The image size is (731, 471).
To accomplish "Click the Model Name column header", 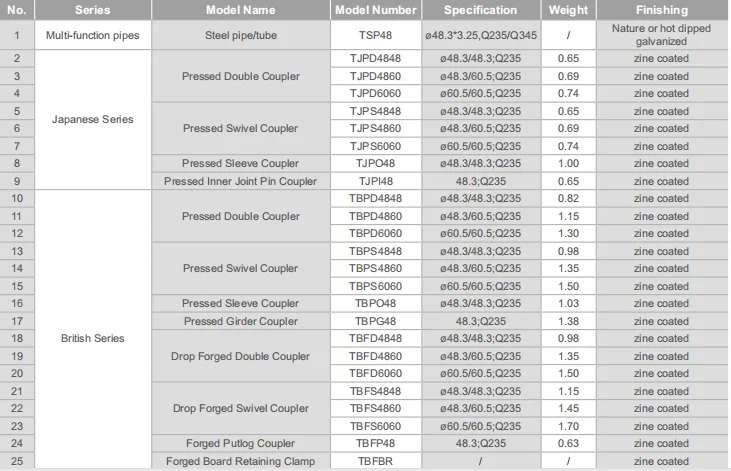I will click(240, 10).
